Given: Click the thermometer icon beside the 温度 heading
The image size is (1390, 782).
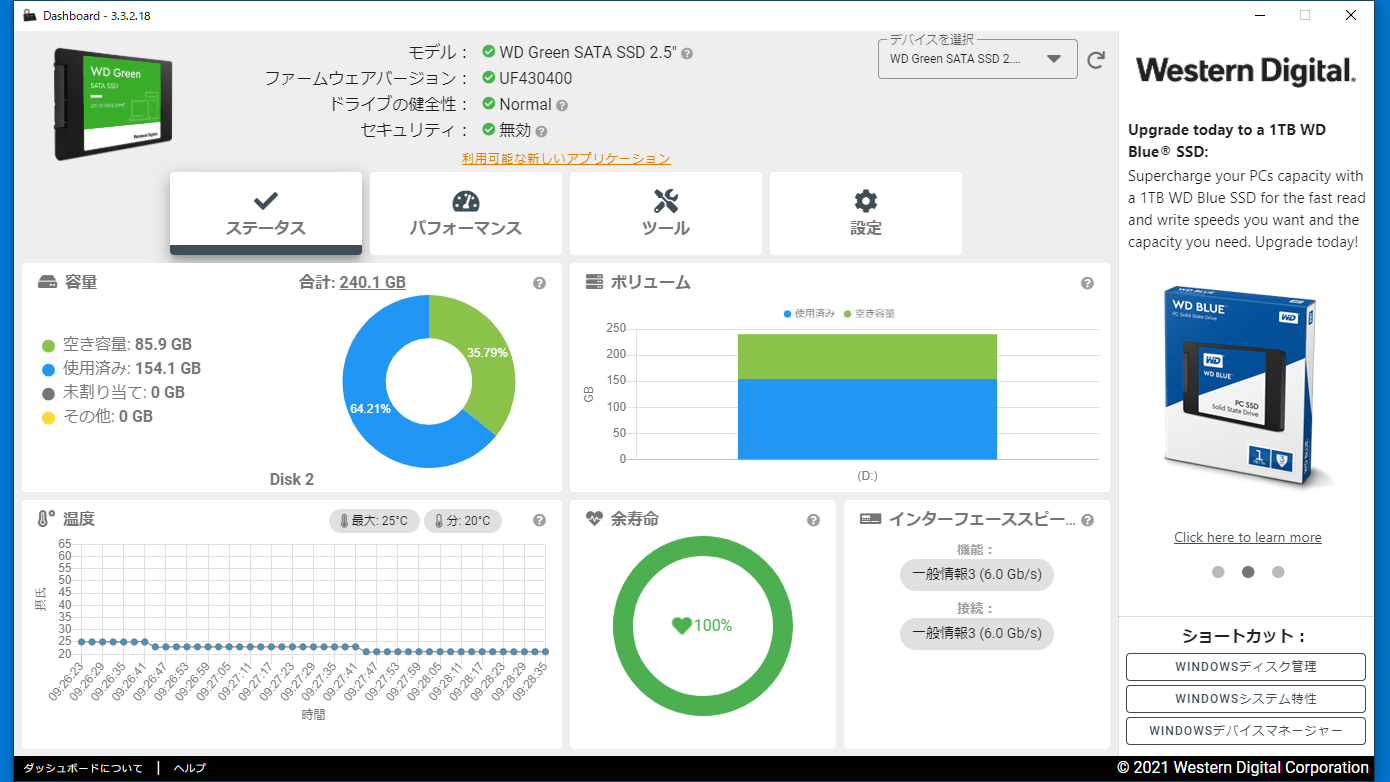Looking at the screenshot, I should [x=46, y=519].
